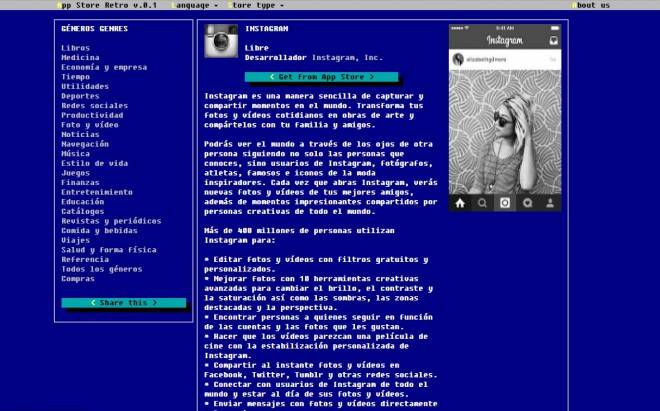Click the INSTAGRAM app title
The image size is (660, 411).
(x=266, y=29)
